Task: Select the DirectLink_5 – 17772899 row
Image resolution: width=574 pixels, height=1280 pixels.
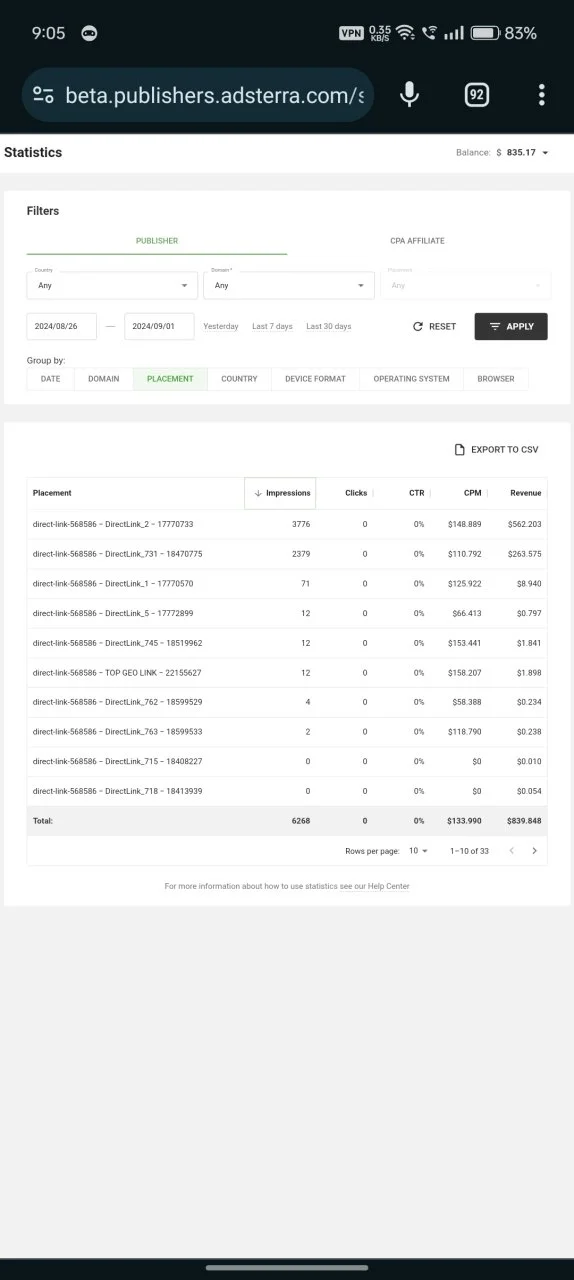Action: [287, 613]
